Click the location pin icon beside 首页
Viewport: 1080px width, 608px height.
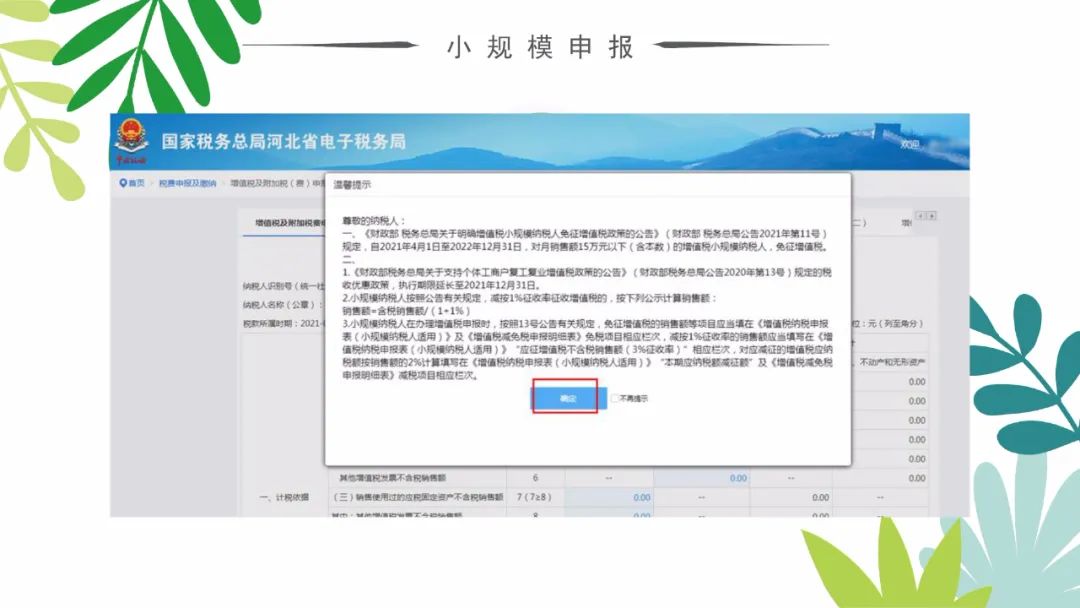point(123,183)
